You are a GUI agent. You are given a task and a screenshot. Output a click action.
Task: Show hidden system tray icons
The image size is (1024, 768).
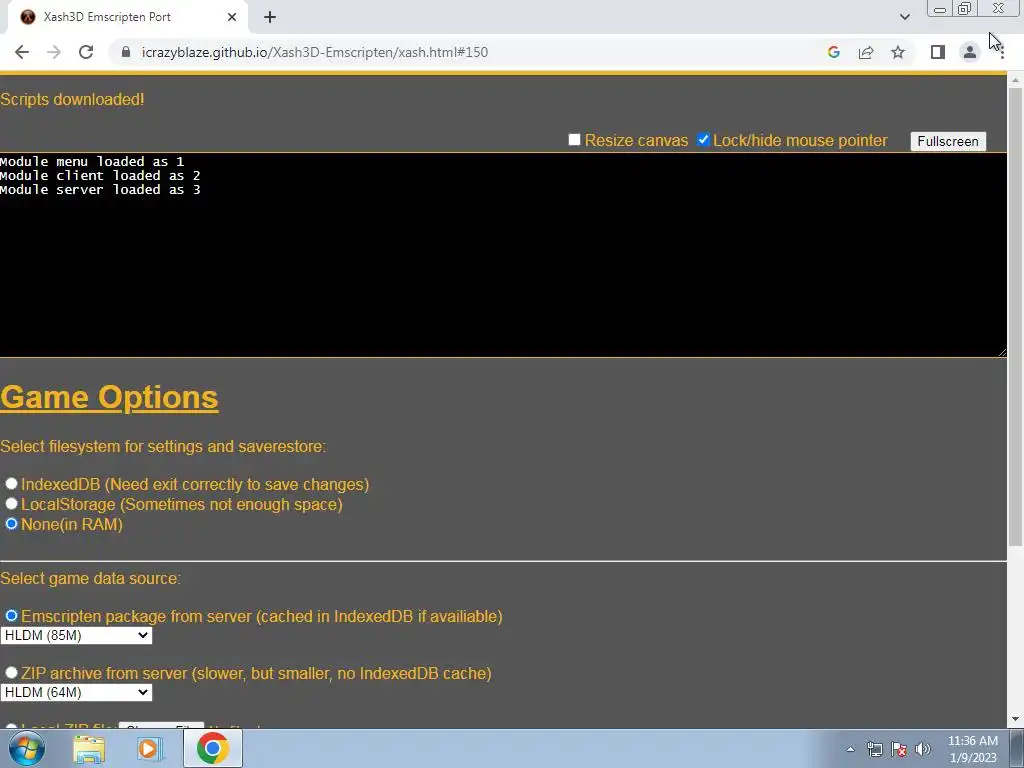click(x=850, y=749)
